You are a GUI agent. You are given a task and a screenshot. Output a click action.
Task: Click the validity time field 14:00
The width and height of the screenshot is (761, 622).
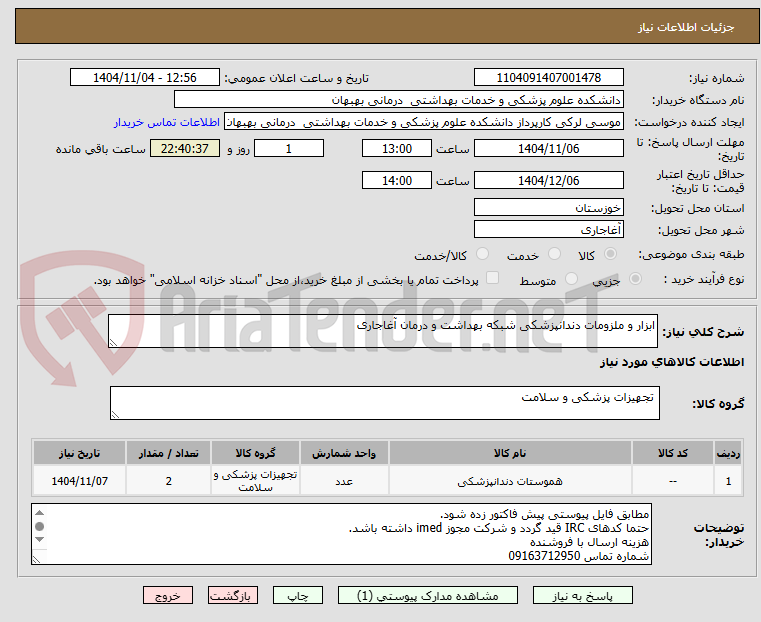(x=397, y=180)
